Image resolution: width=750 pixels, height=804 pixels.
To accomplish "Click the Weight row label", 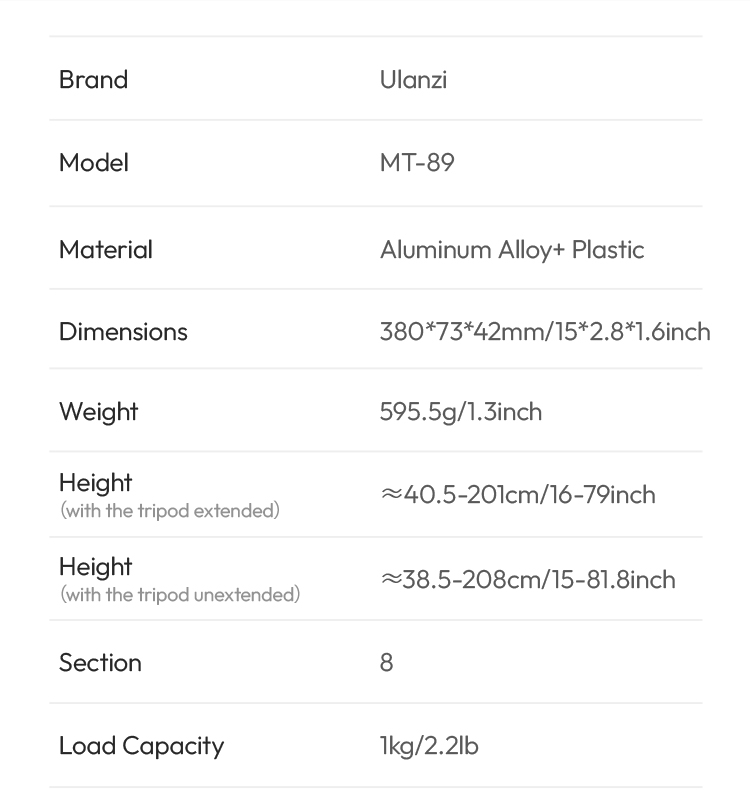I will coord(98,412).
